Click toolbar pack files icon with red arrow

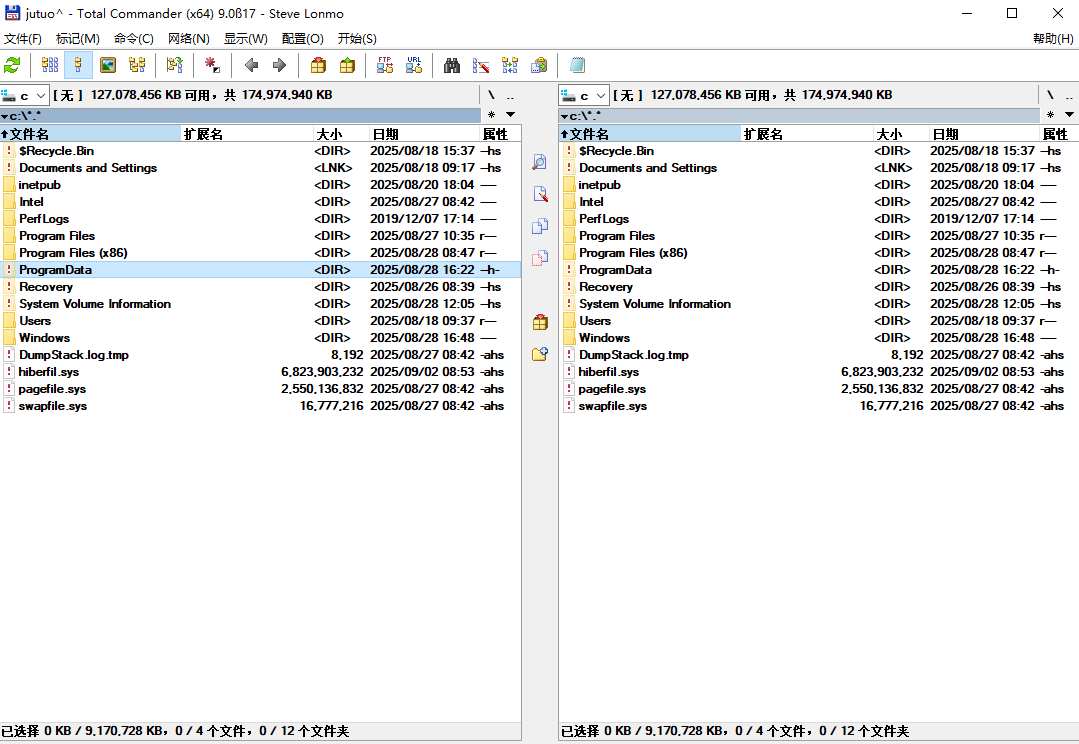point(318,65)
